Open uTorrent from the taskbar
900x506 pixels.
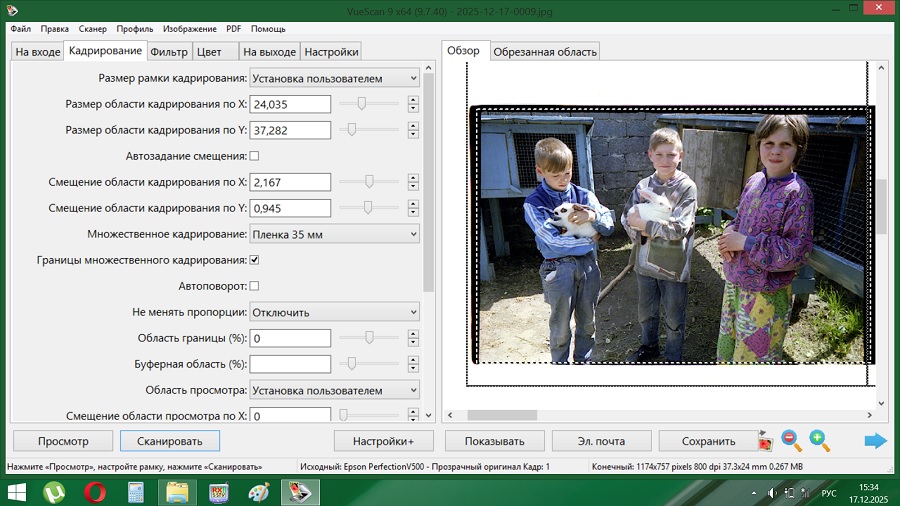[54, 492]
